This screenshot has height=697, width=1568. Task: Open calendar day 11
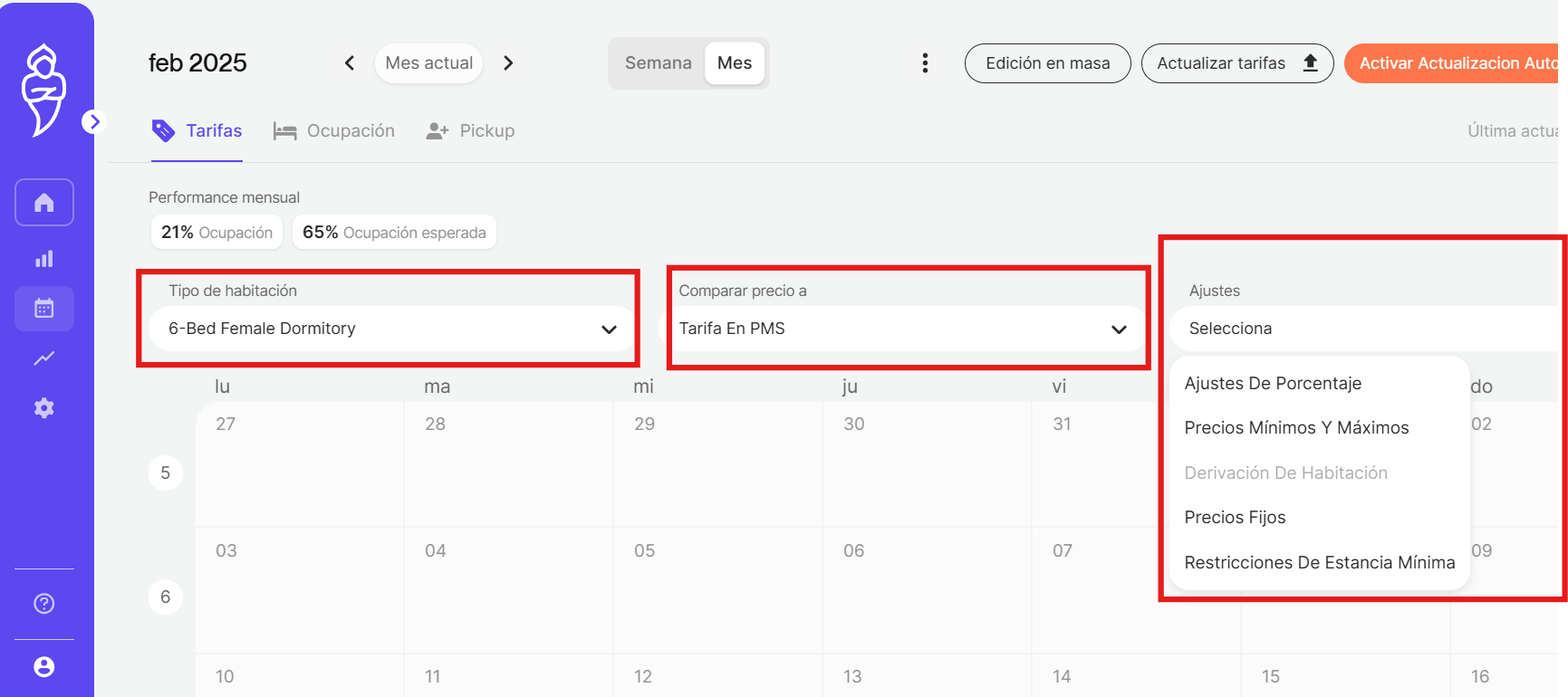coord(509,676)
